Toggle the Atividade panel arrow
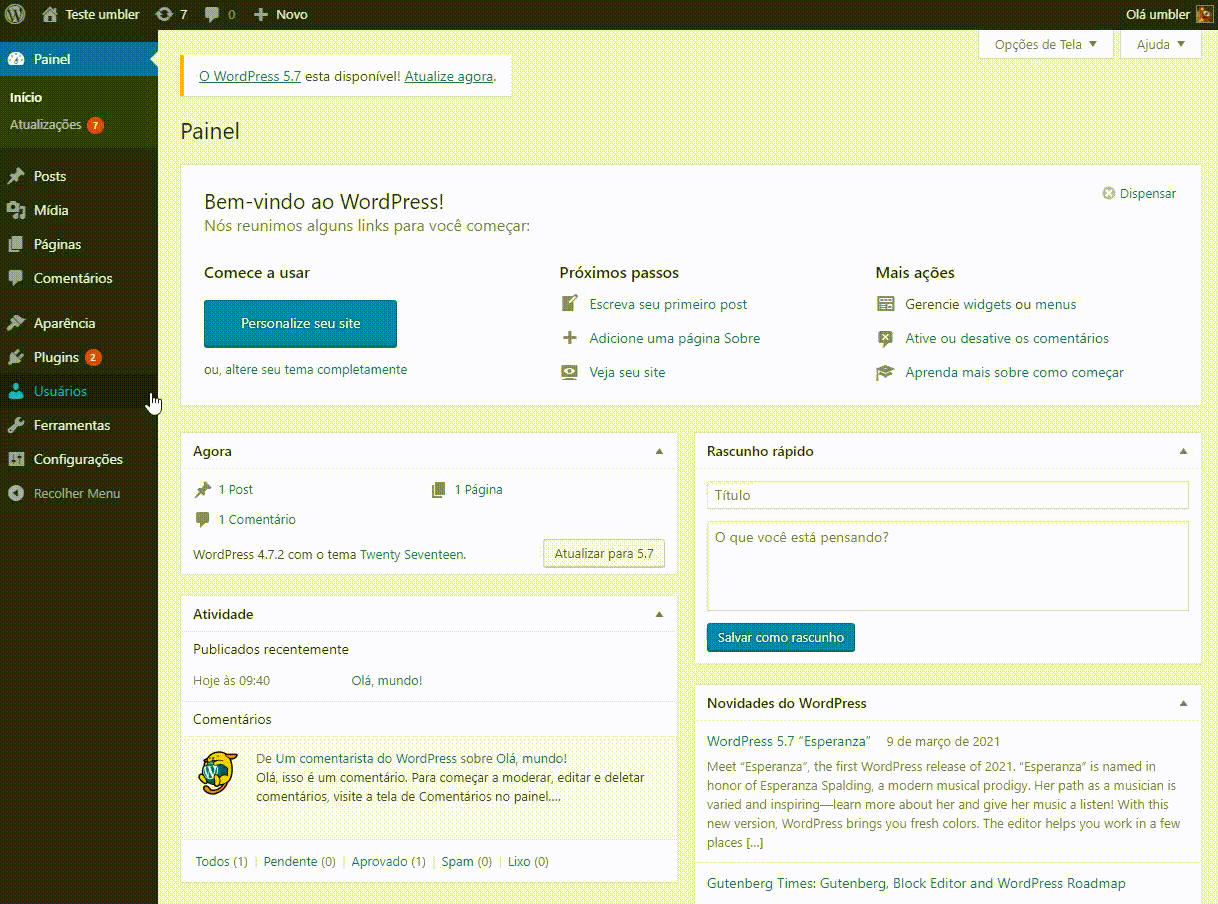The height and width of the screenshot is (904, 1218). click(x=659, y=614)
